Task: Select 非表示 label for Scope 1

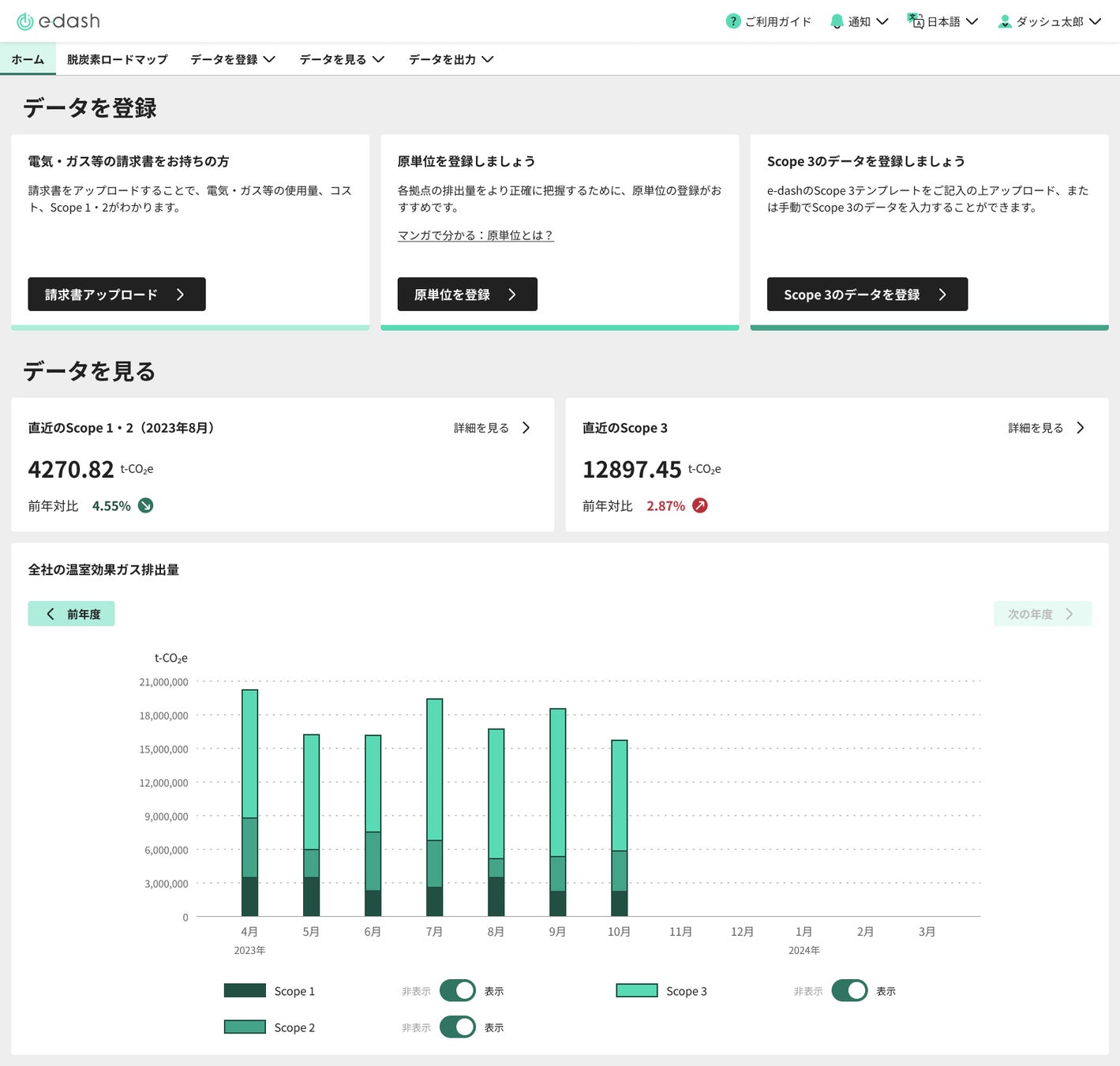Action: (x=416, y=991)
